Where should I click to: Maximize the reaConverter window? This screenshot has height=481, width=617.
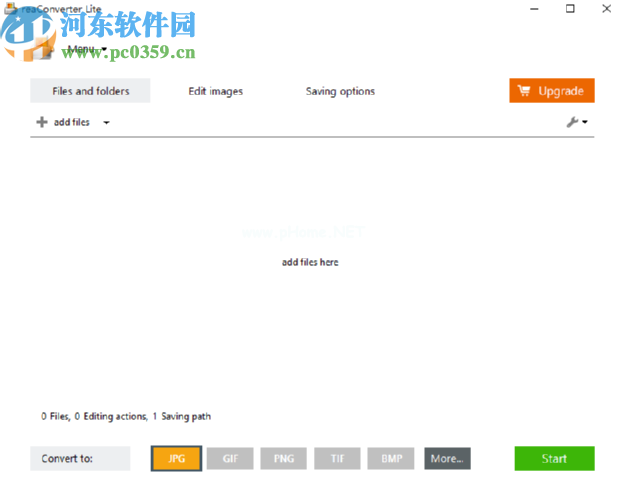(570, 9)
